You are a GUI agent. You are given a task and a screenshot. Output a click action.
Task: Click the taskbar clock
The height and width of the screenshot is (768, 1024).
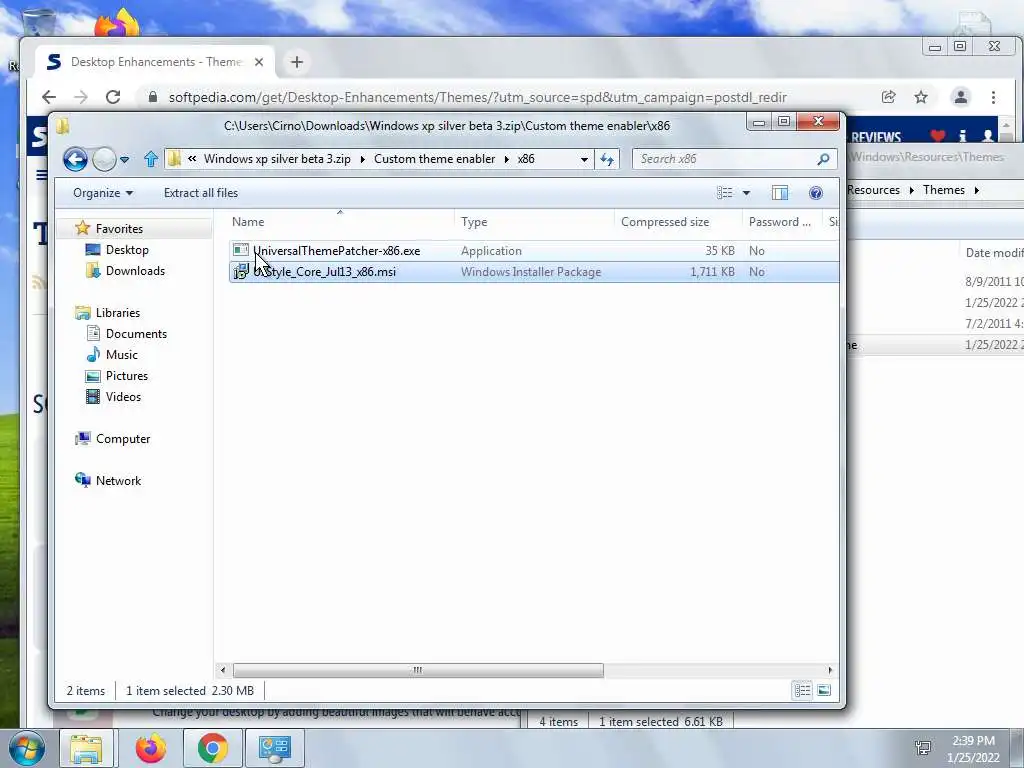pyautogui.click(x=973, y=749)
